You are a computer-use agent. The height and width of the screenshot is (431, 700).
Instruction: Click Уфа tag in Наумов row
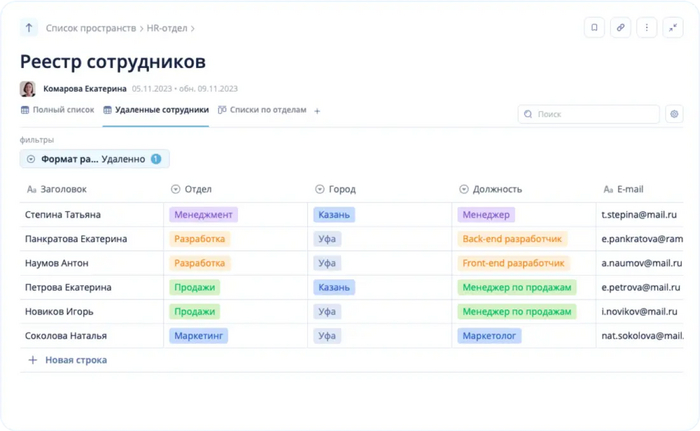point(327,263)
